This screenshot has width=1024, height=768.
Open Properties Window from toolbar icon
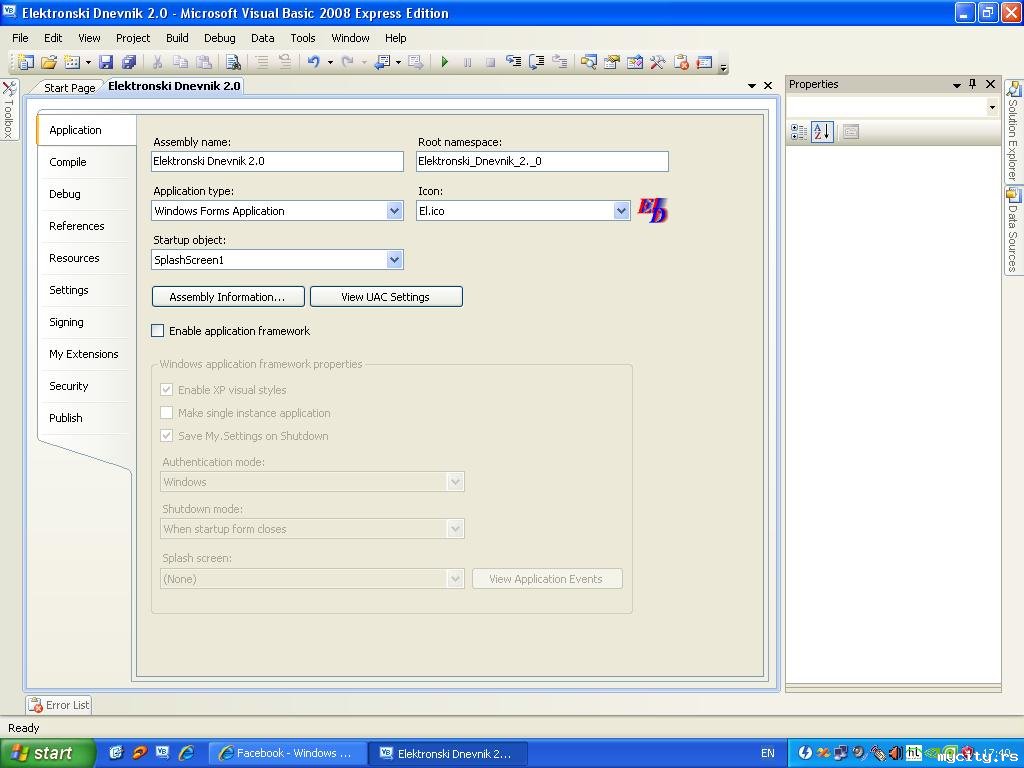pos(612,62)
